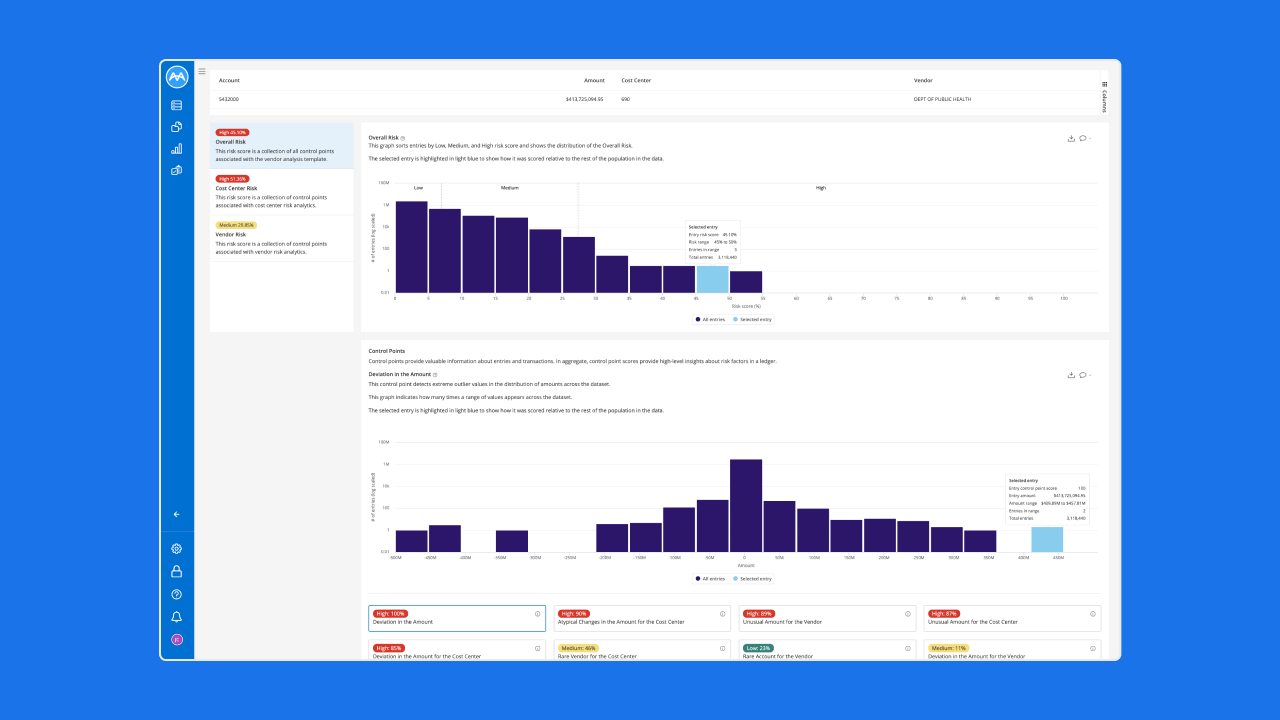Select Unusual Amount for the Vendor card
The image size is (1280, 720).
(827, 618)
